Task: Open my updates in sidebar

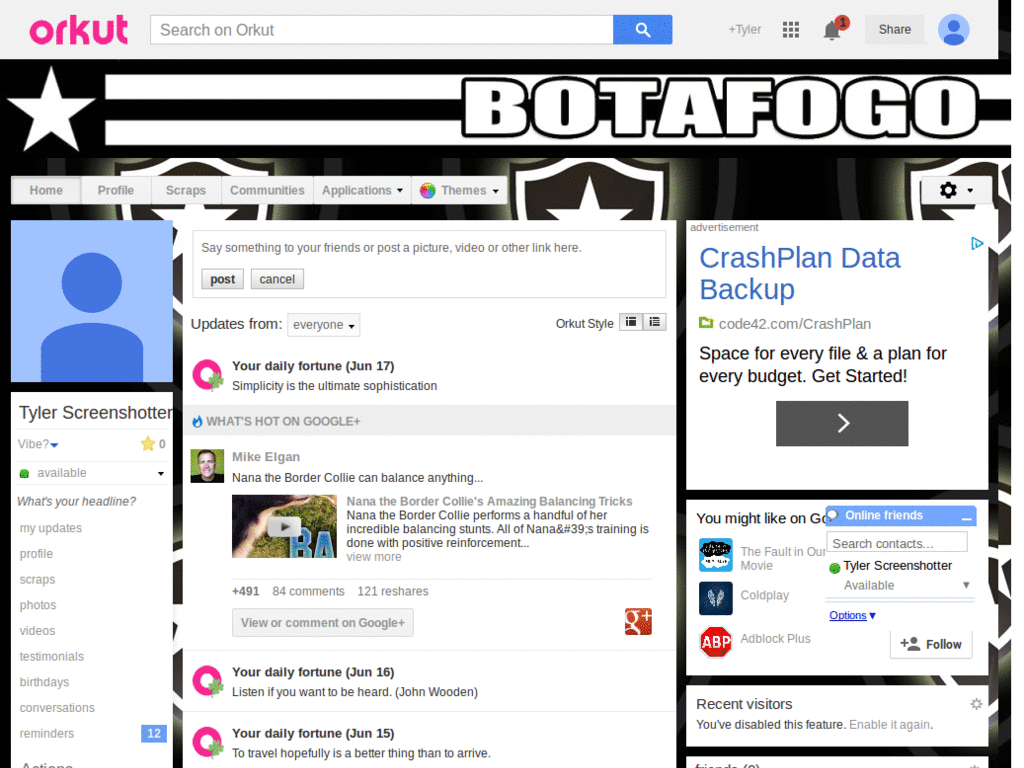Action: click(51, 528)
